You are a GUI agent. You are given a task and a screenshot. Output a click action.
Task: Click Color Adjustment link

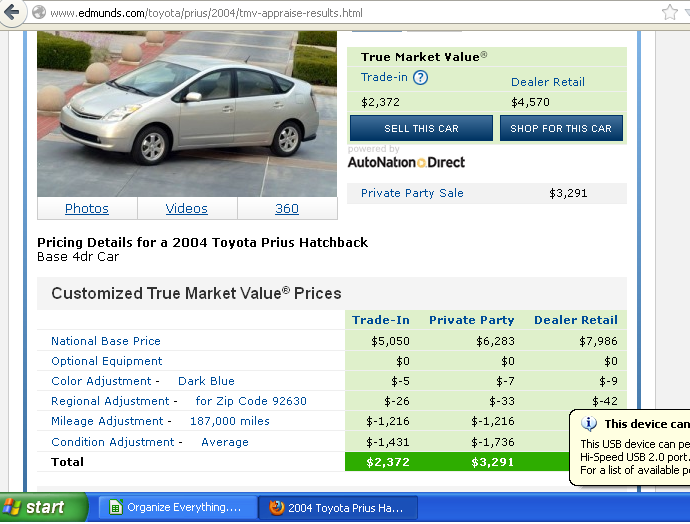point(101,381)
